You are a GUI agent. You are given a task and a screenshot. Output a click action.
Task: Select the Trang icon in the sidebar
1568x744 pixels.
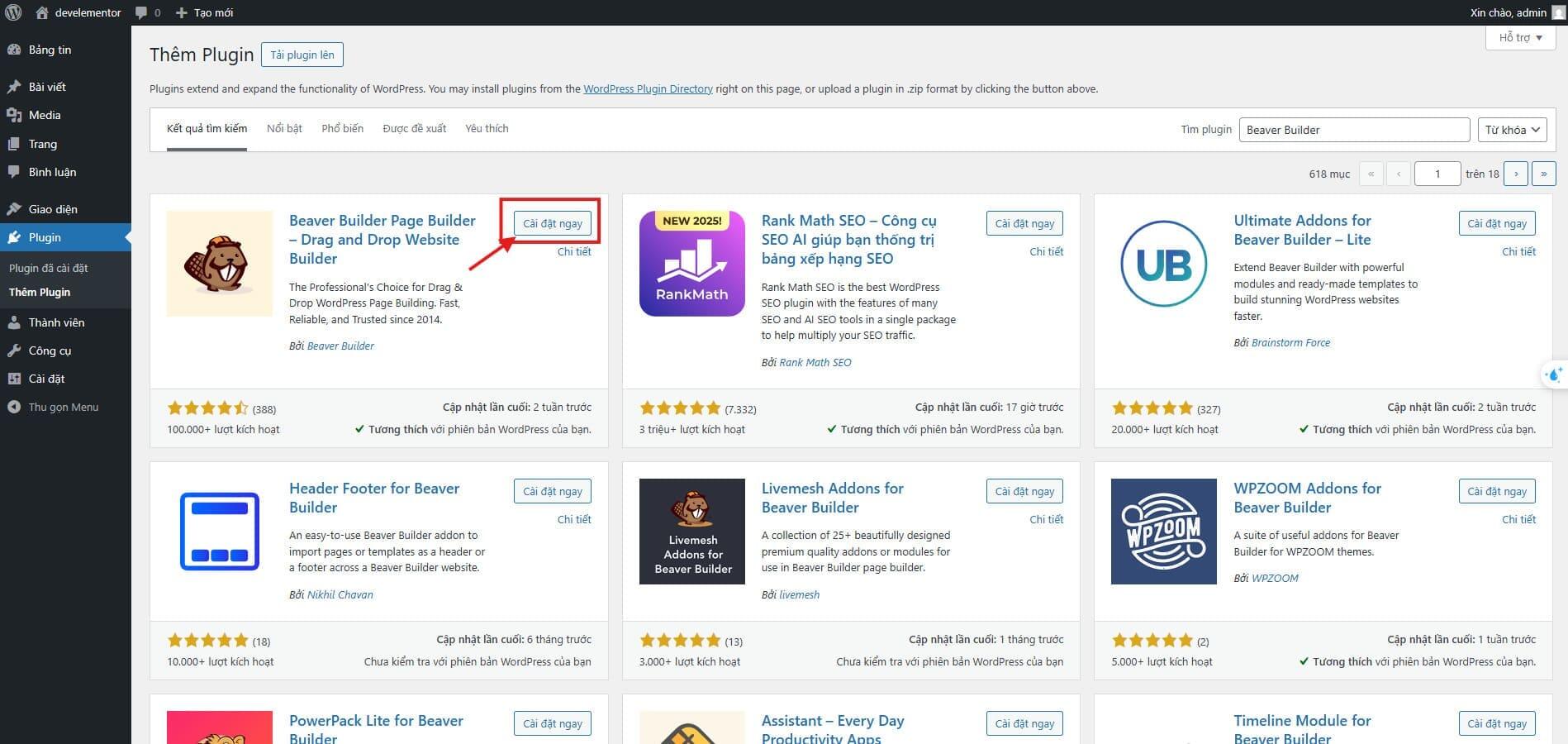(x=14, y=144)
